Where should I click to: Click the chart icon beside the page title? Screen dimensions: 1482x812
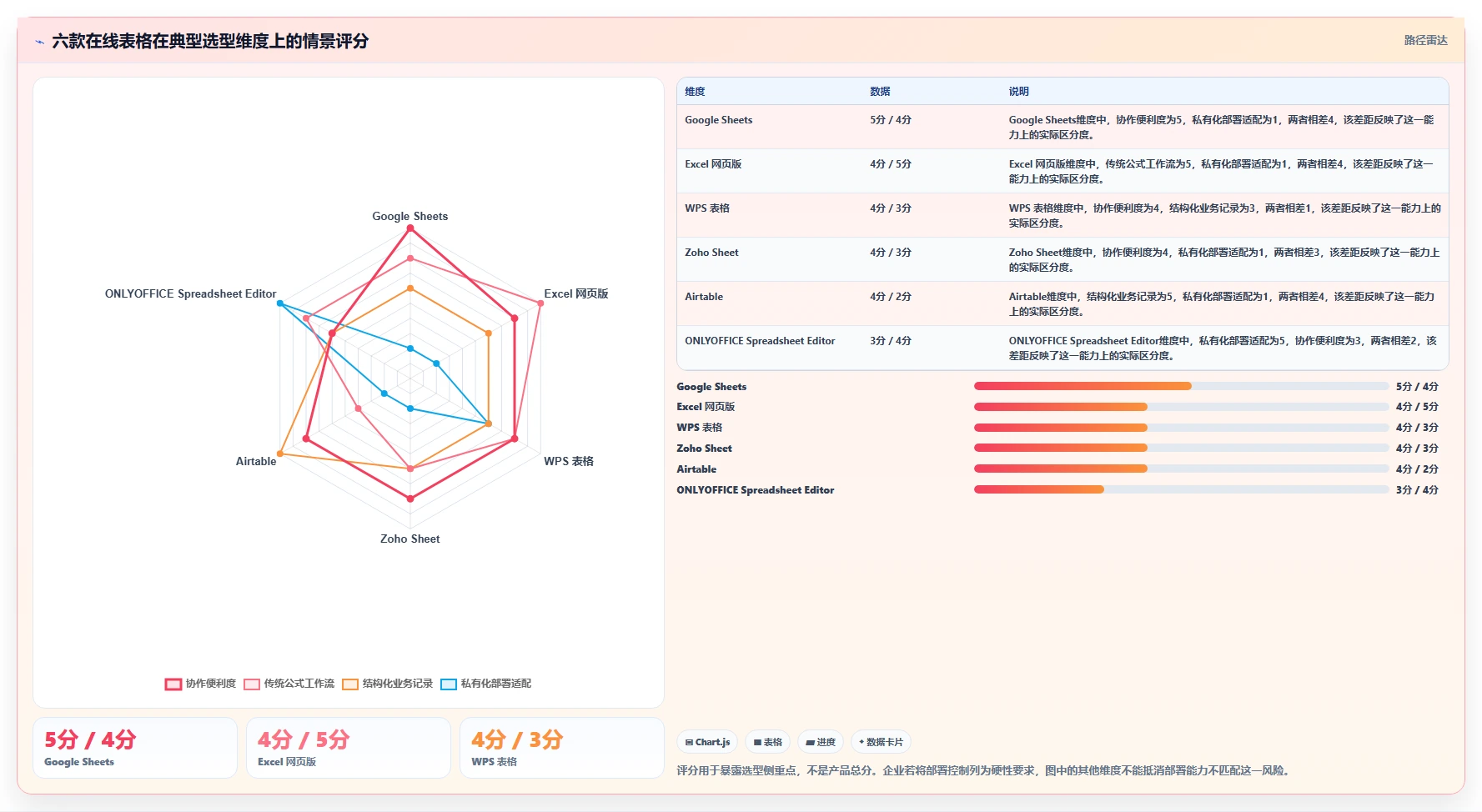coord(39,42)
